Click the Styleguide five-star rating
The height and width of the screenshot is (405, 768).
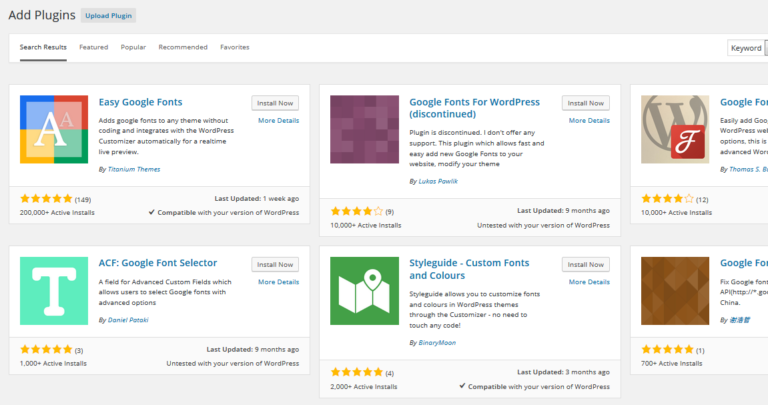[356, 373]
